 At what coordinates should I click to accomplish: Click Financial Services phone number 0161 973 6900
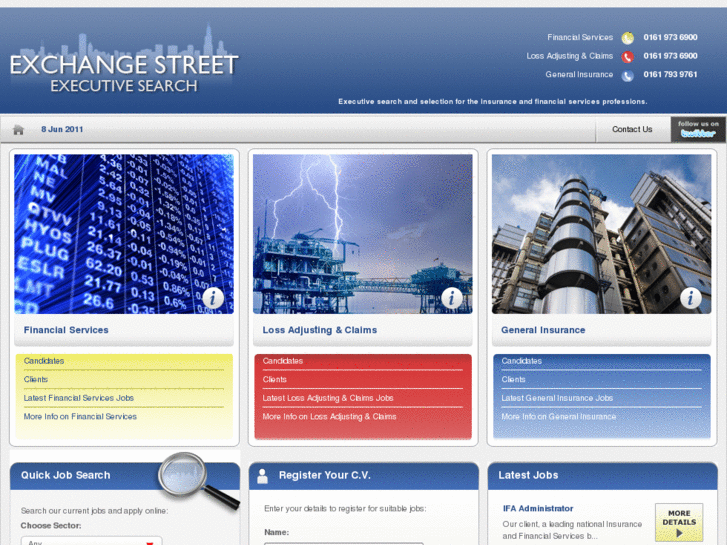[670, 37]
